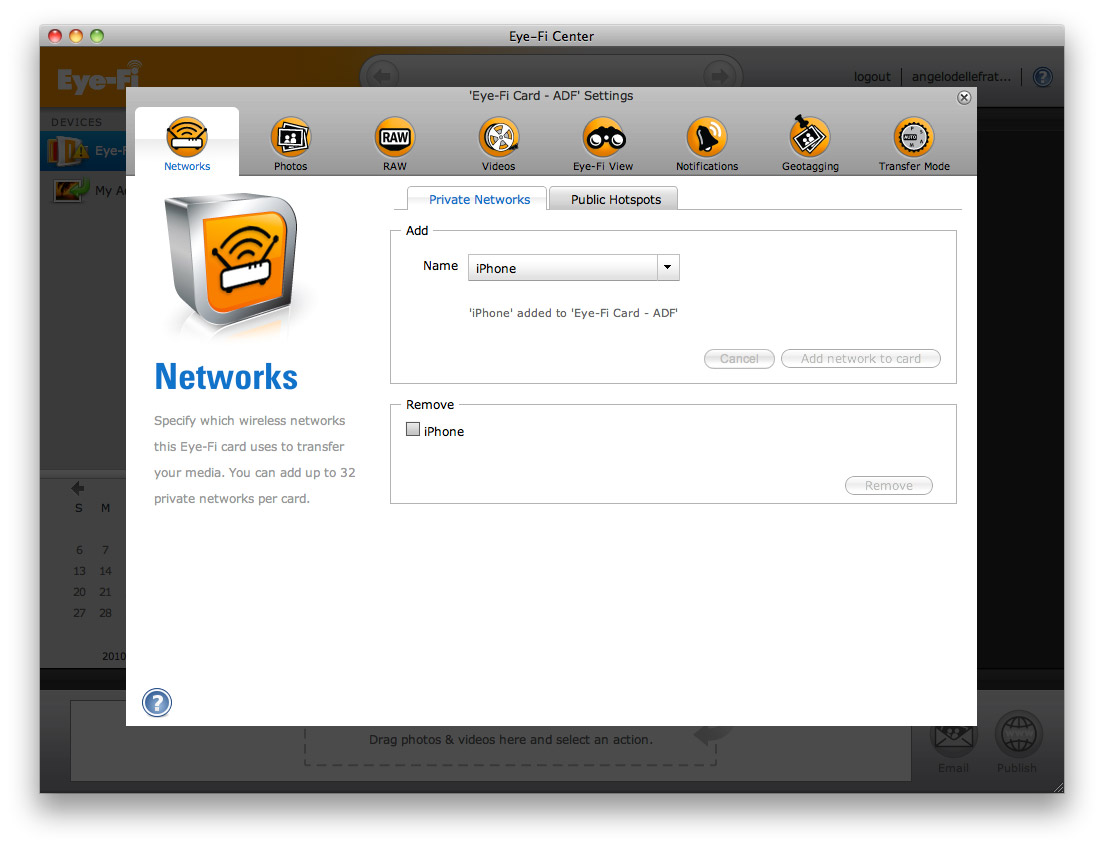Click the Eye-Fi logo in the header
This screenshot has width=1104, height=848.
pos(99,79)
